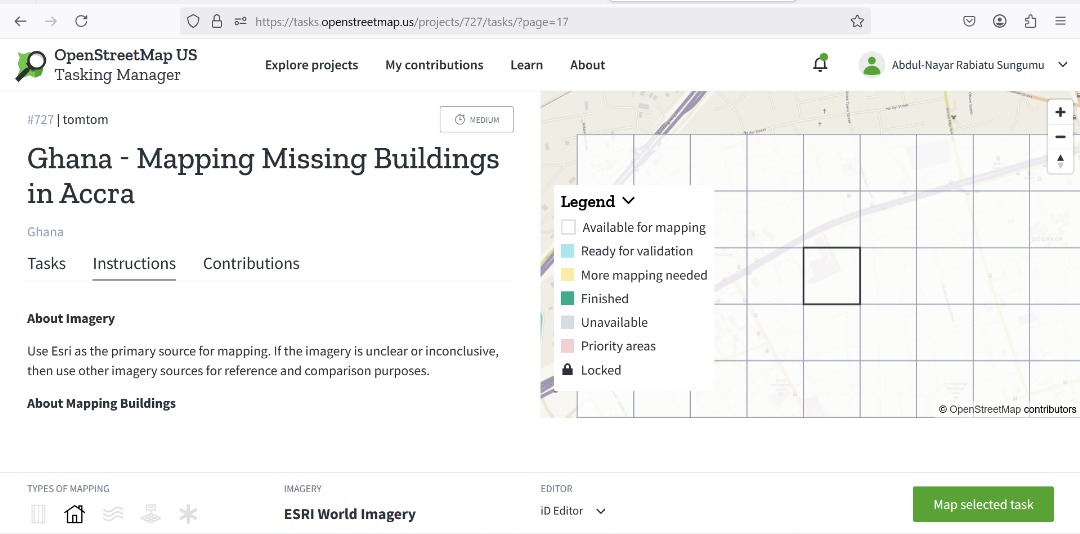The height and width of the screenshot is (534, 1080).
Task: Collapse the Legend panel chevron
Action: click(628, 201)
